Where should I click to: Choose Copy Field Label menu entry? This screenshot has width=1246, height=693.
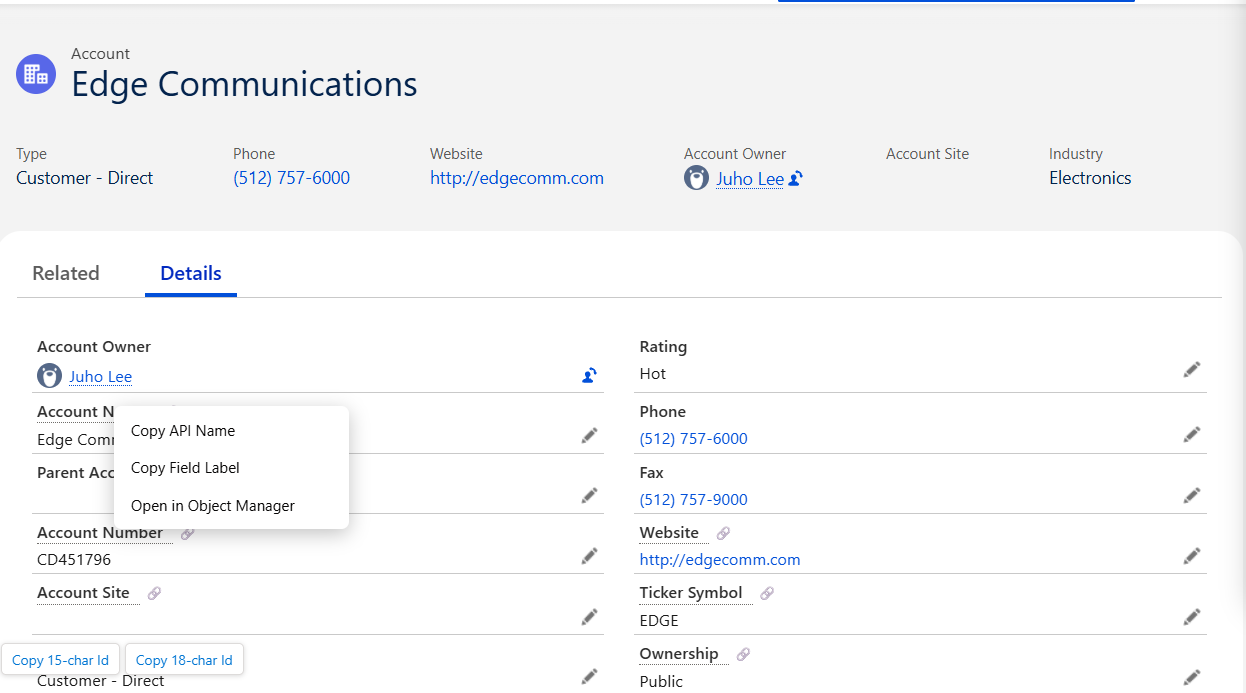231,467
